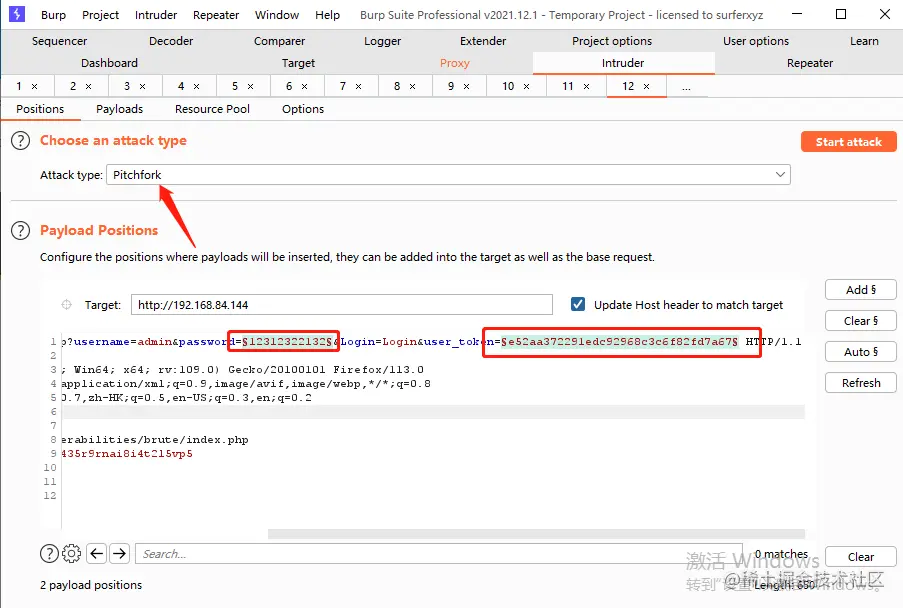Switch to the Dashboard tab

(x=109, y=63)
